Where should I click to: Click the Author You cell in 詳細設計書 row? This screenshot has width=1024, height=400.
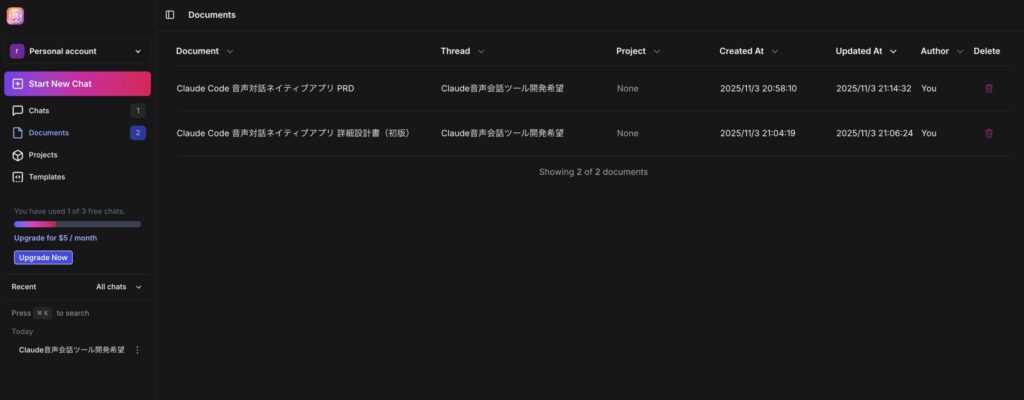[x=929, y=133]
